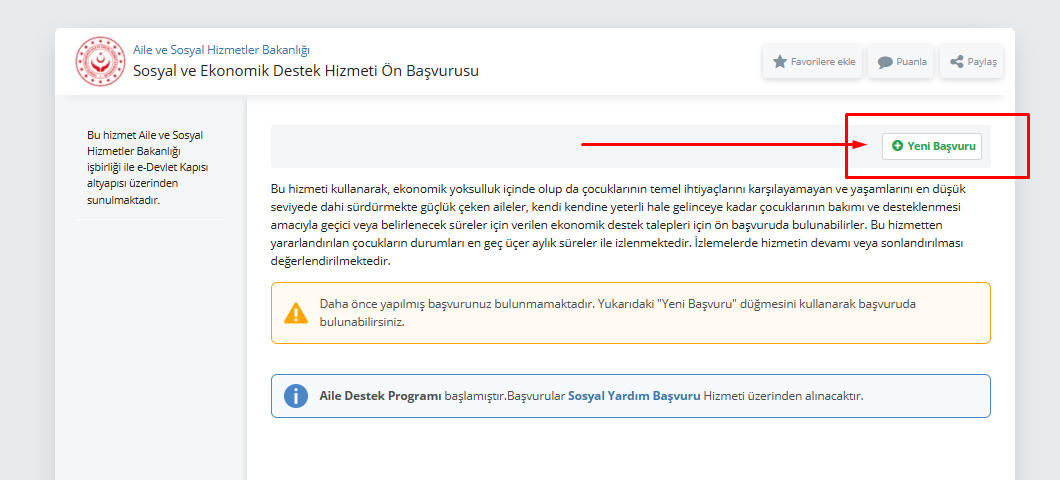Click the star icon for favorites

click(x=780, y=62)
